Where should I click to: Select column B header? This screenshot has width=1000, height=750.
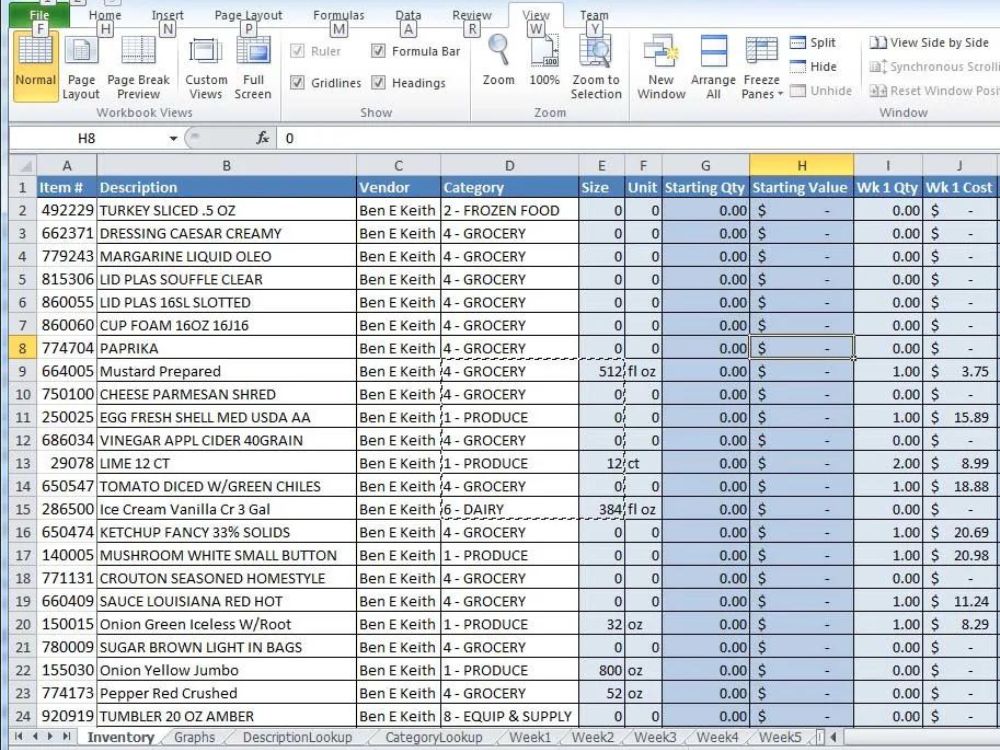click(226, 166)
